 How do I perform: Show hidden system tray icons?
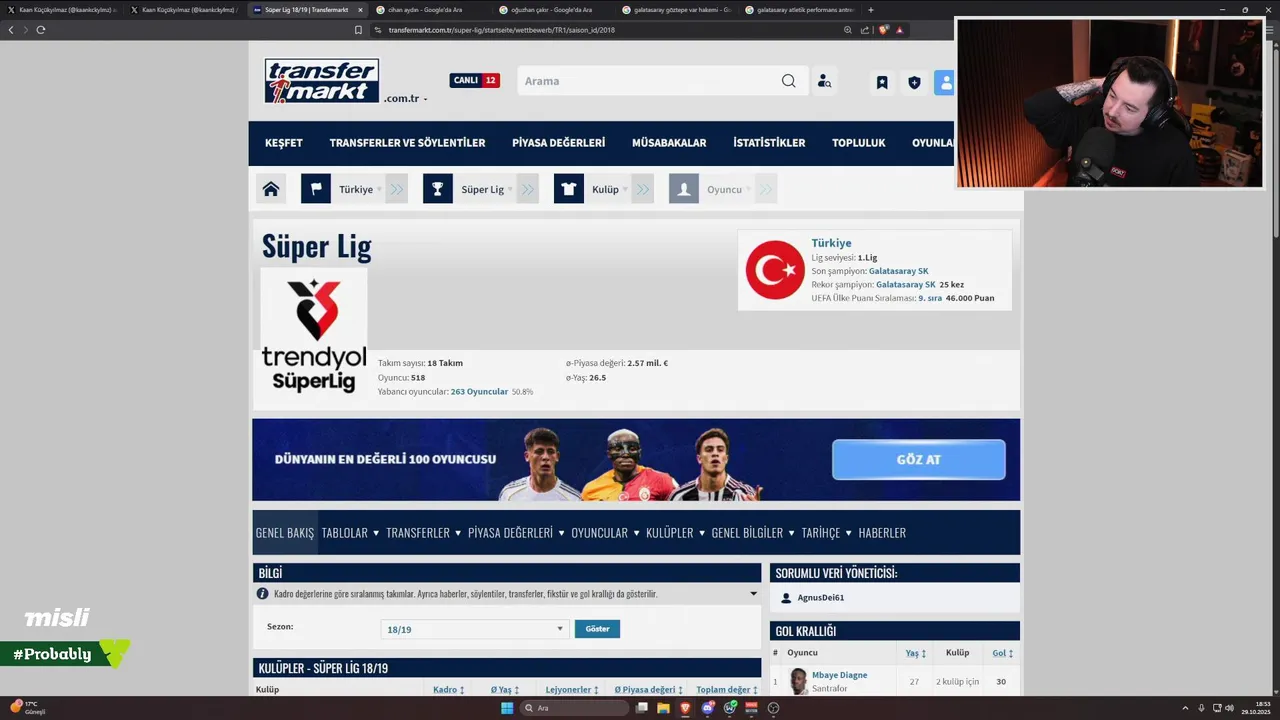point(1185,708)
